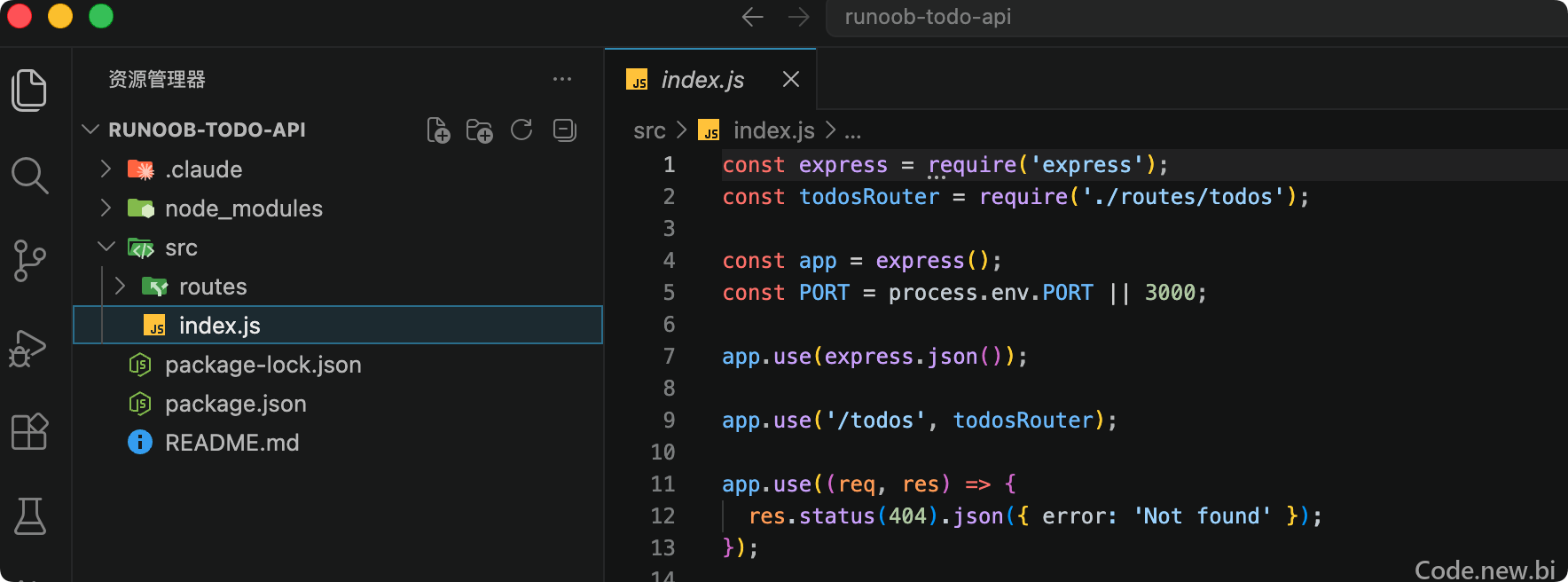
Task: Click './routes/todos' string on line 2
Action: click(1184, 197)
